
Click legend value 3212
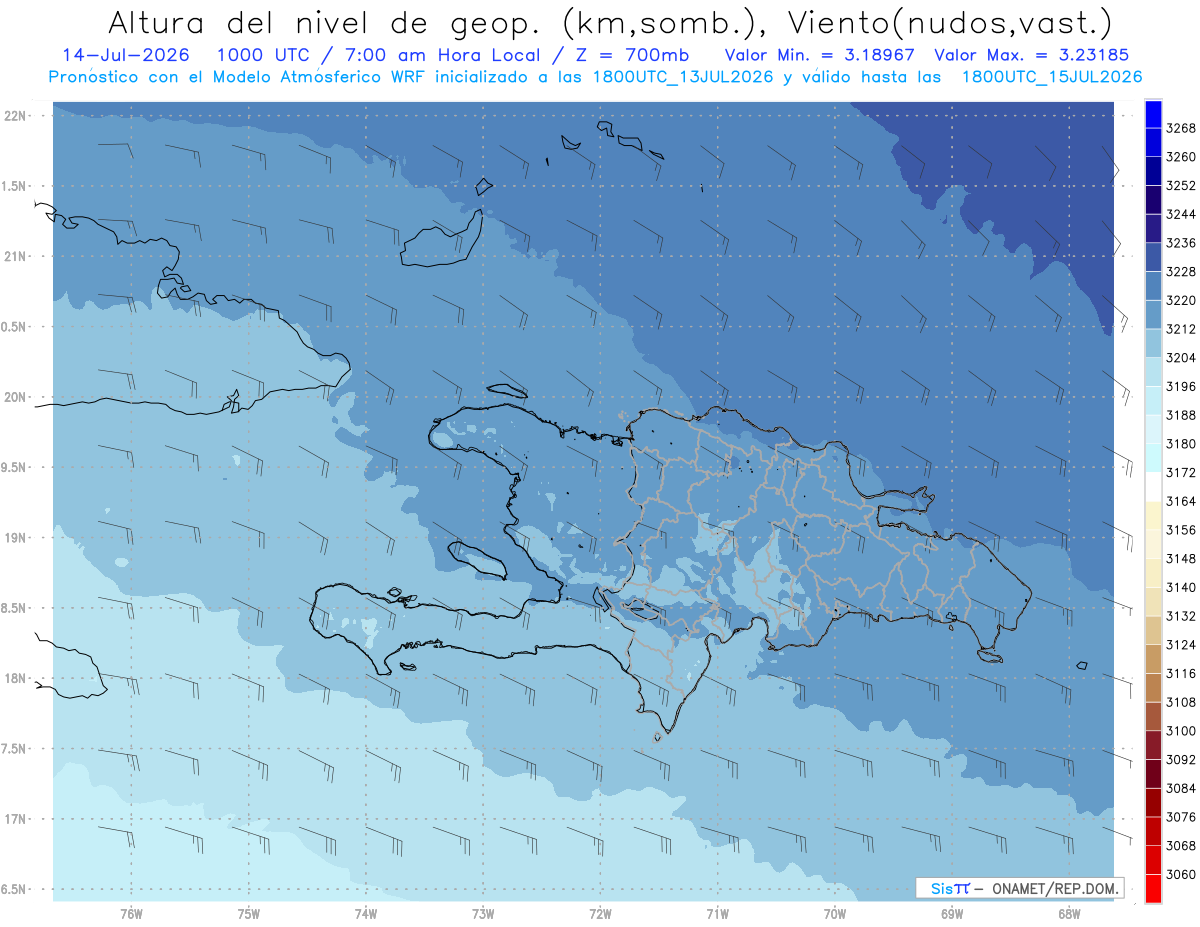click(1180, 329)
